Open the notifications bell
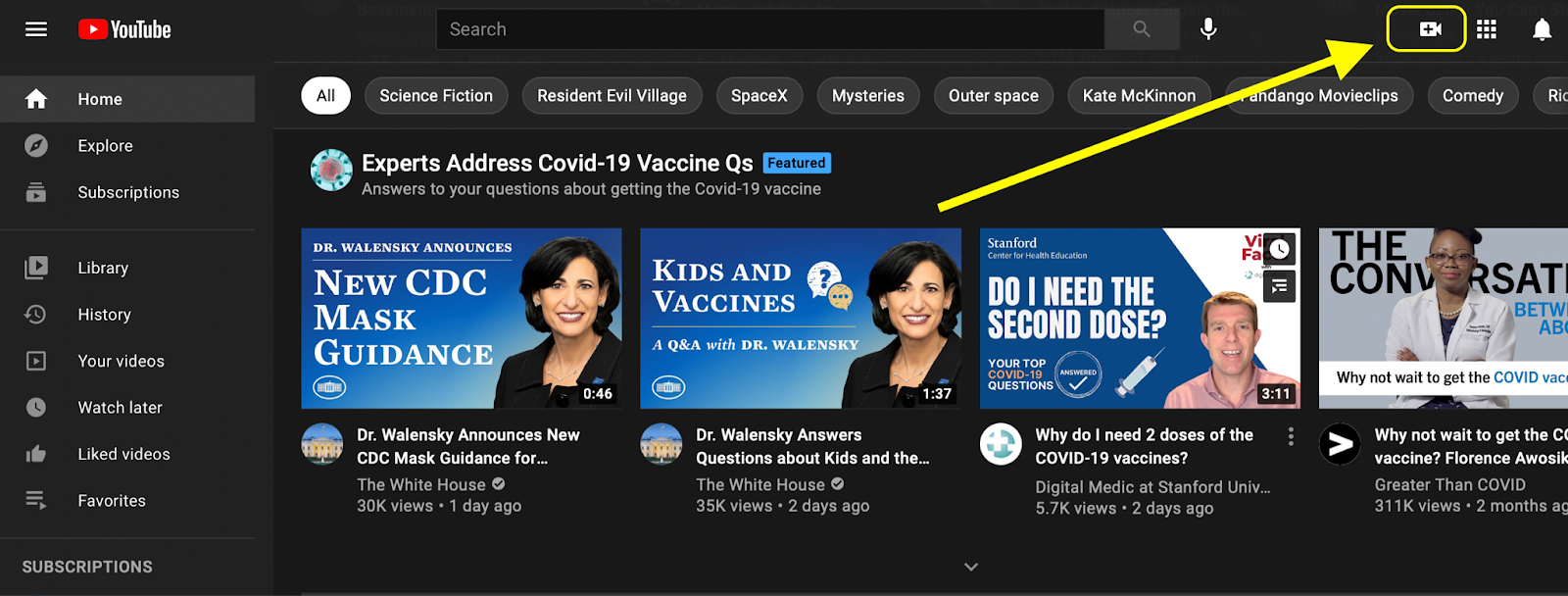This screenshot has height=596, width=1568. click(1542, 29)
